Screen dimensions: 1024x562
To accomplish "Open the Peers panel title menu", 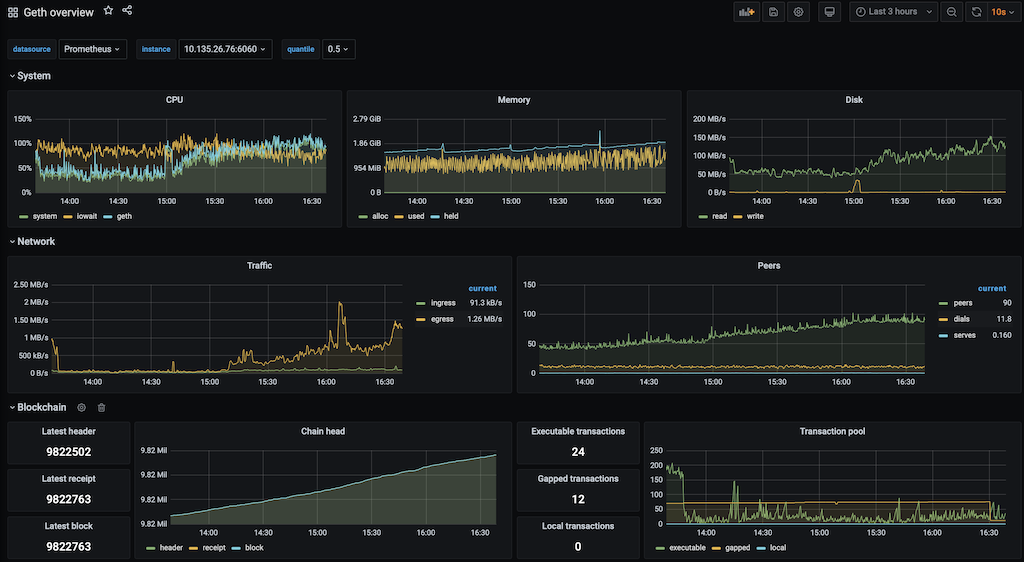I will pos(769,266).
